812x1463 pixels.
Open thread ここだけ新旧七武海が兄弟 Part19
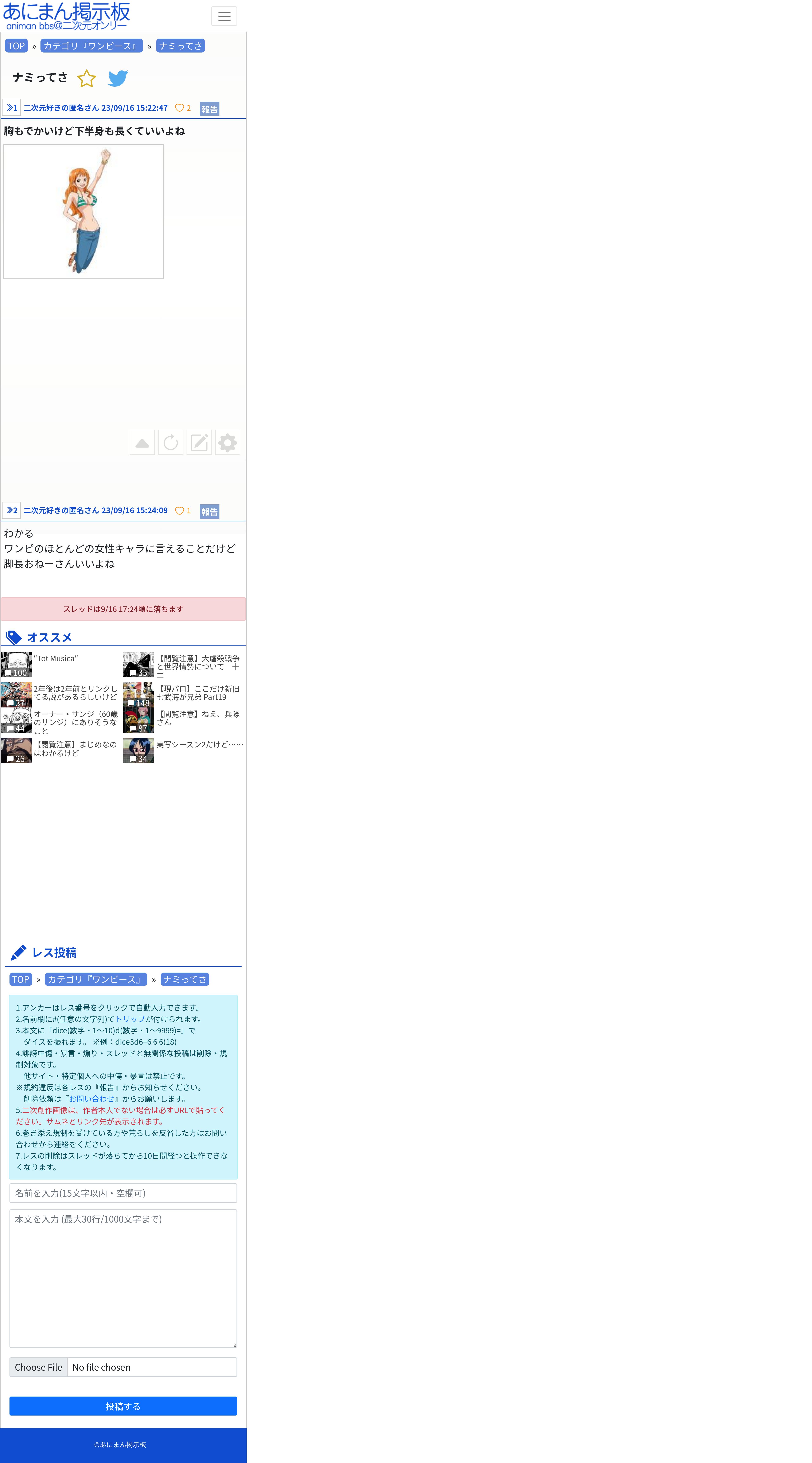tap(198, 693)
